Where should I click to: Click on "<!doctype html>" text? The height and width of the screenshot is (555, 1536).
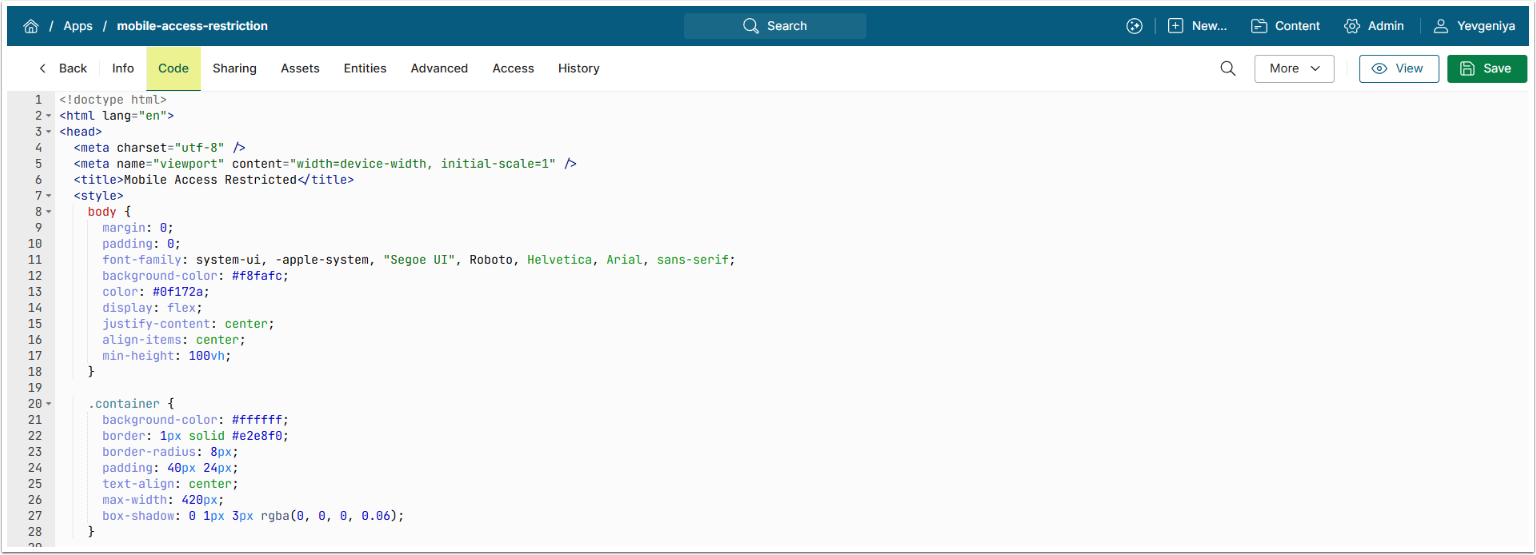point(113,100)
